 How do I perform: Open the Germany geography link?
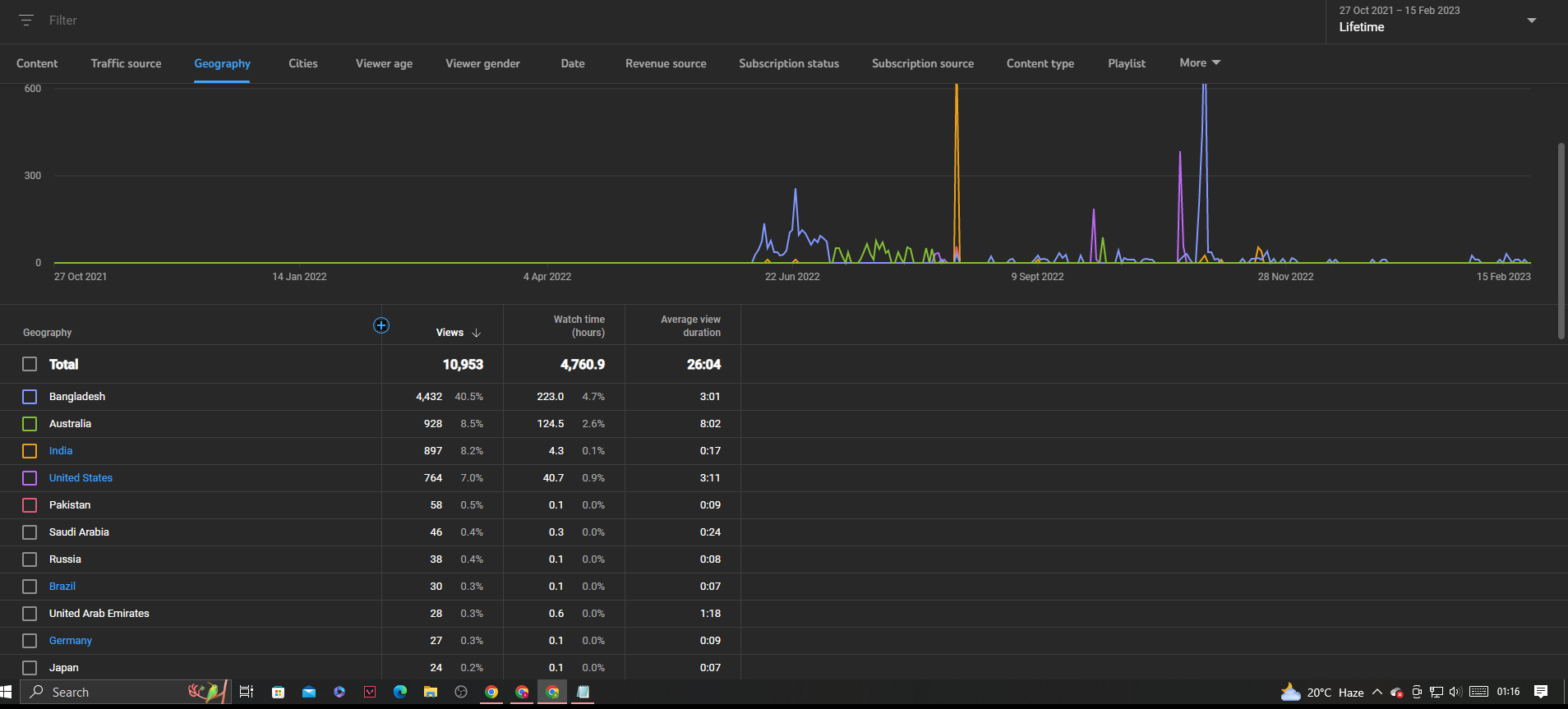point(71,641)
